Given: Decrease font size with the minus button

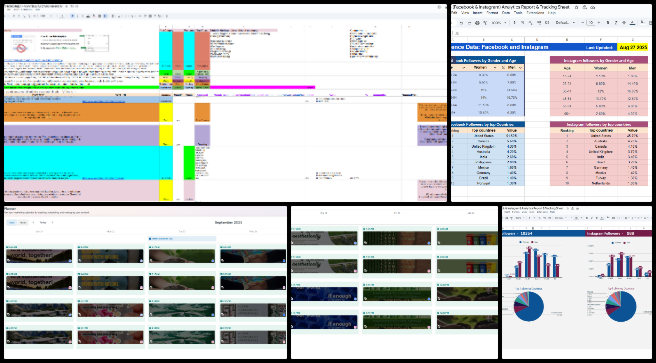Looking at the screenshot, I should click(582, 23).
